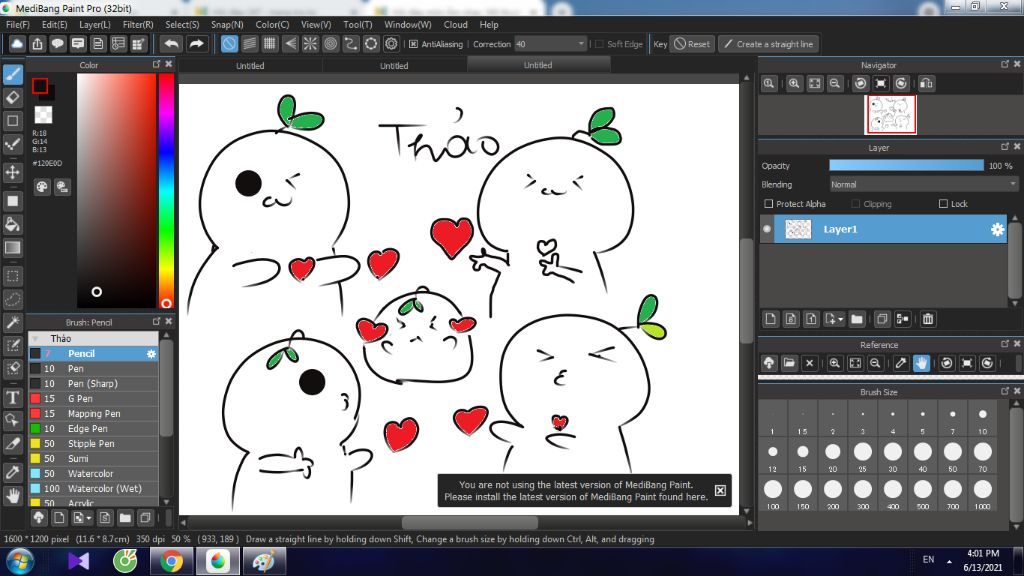Viewport: 1024px width, 576px height.
Task: Open the Snap menu
Action: (x=227, y=24)
